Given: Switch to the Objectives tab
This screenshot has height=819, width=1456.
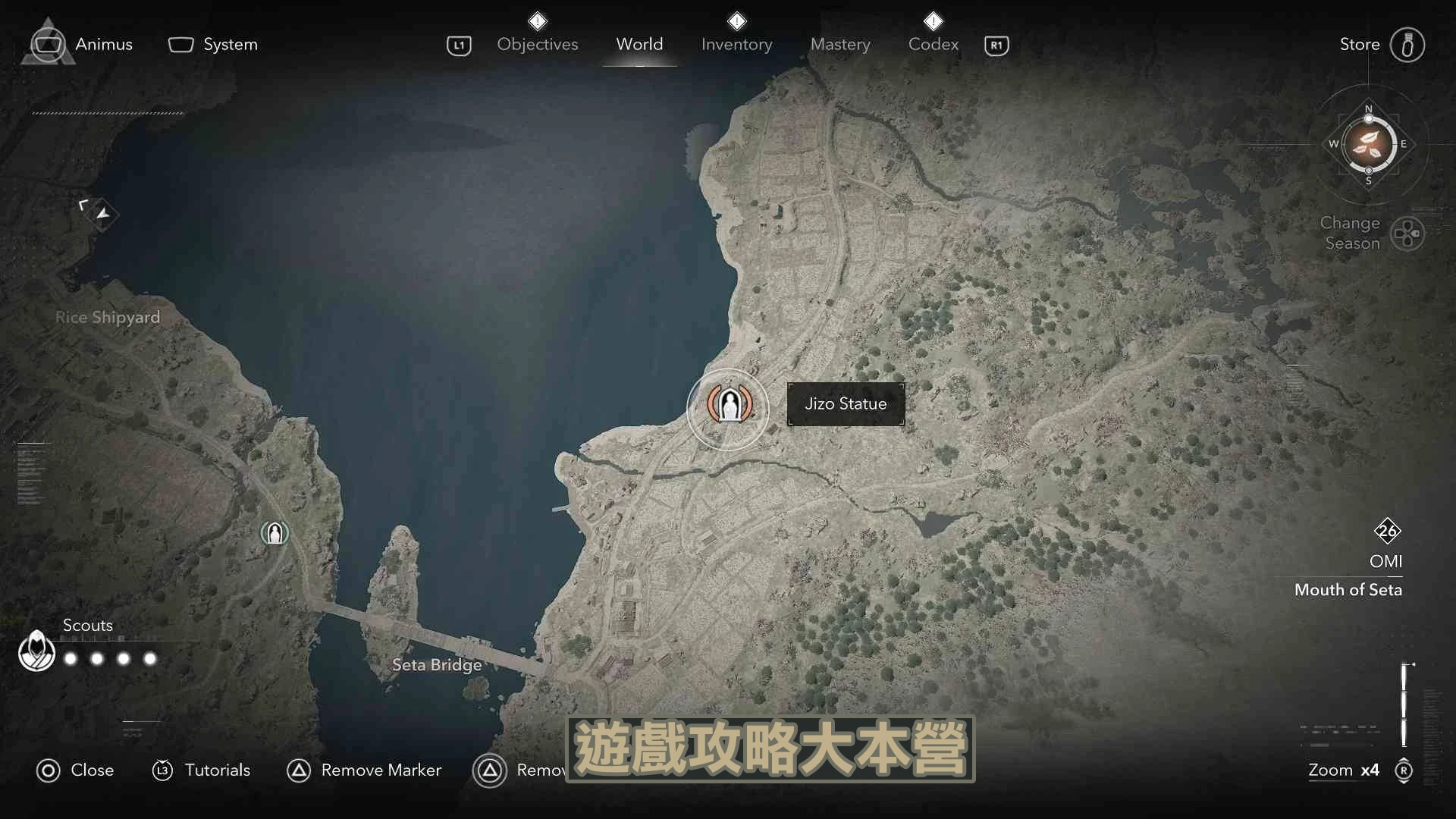Looking at the screenshot, I should point(537,45).
